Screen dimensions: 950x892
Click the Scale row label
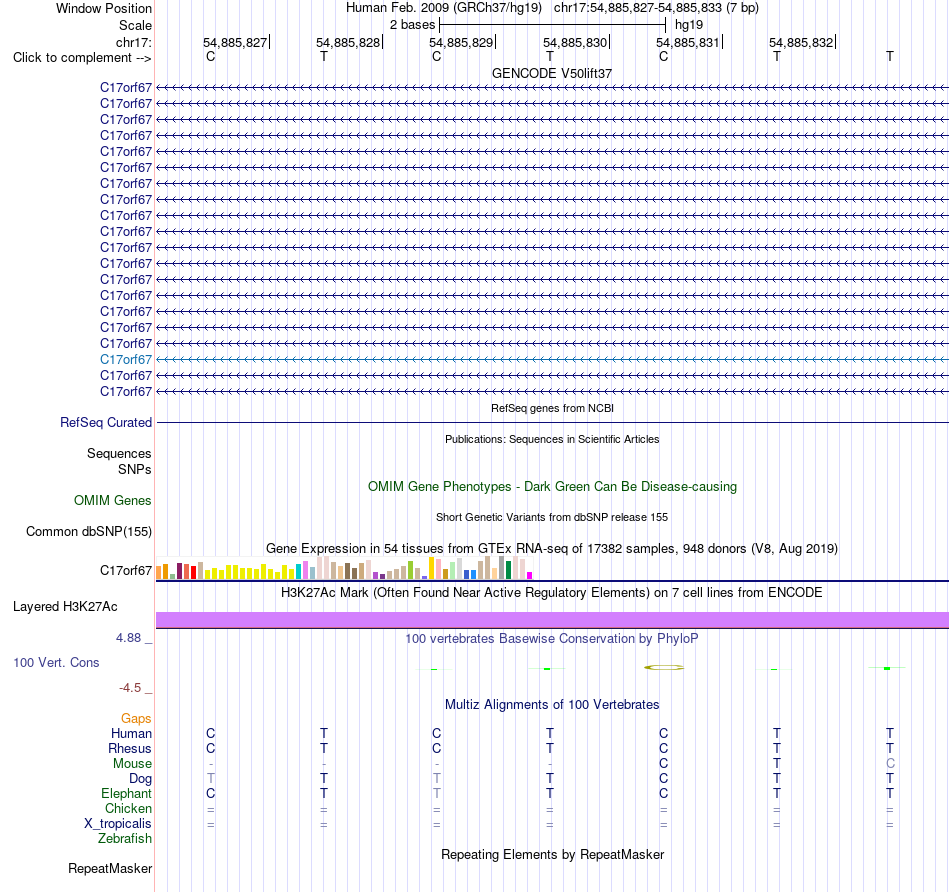click(x=135, y=25)
